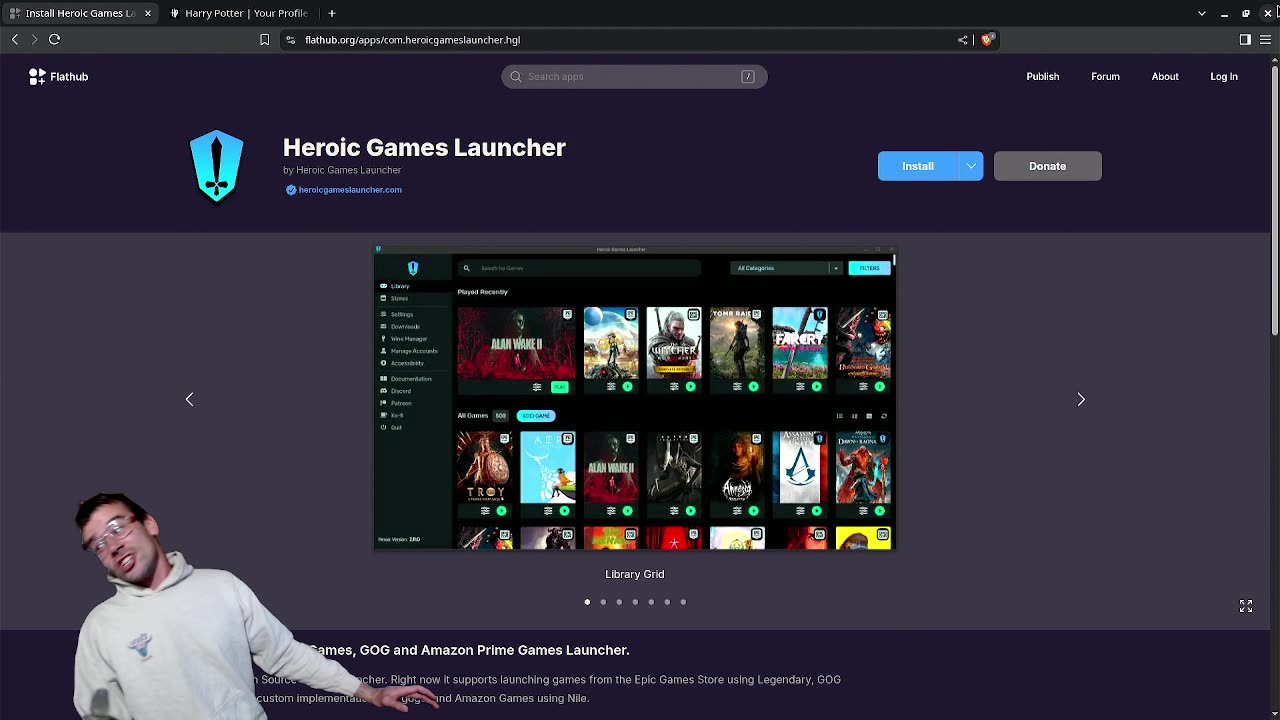Screen dimensions: 1280x720
Task: Click Log in
Action: (1224, 76)
